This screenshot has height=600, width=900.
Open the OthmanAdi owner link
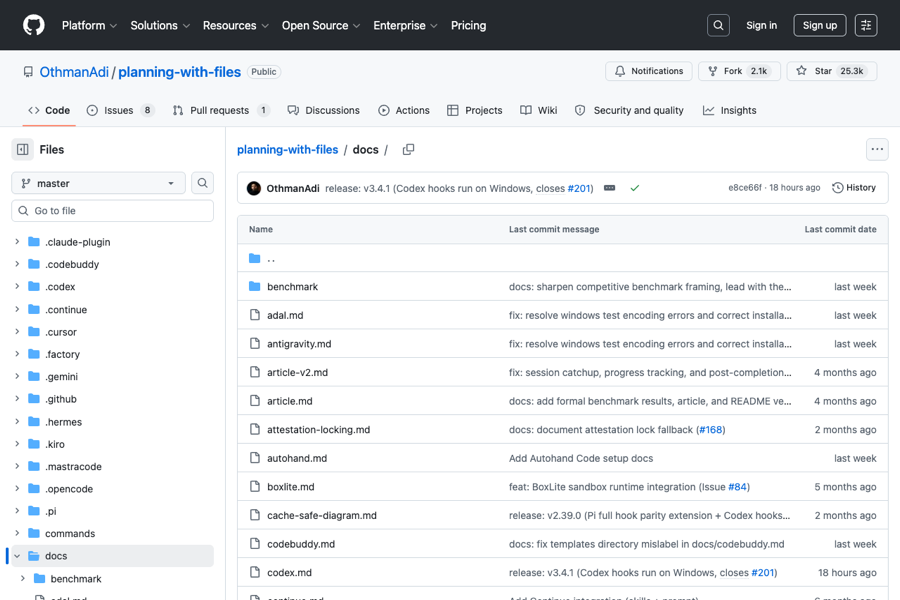click(x=74, y=72)
